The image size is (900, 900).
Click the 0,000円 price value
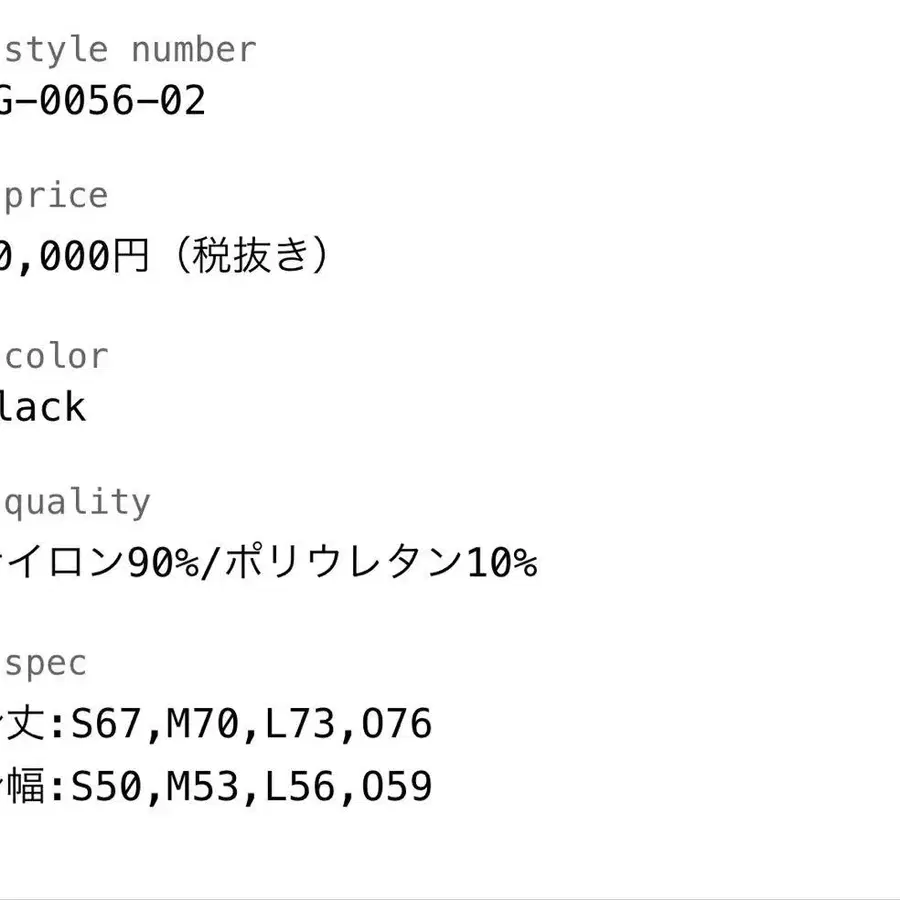tap(74, 256)
